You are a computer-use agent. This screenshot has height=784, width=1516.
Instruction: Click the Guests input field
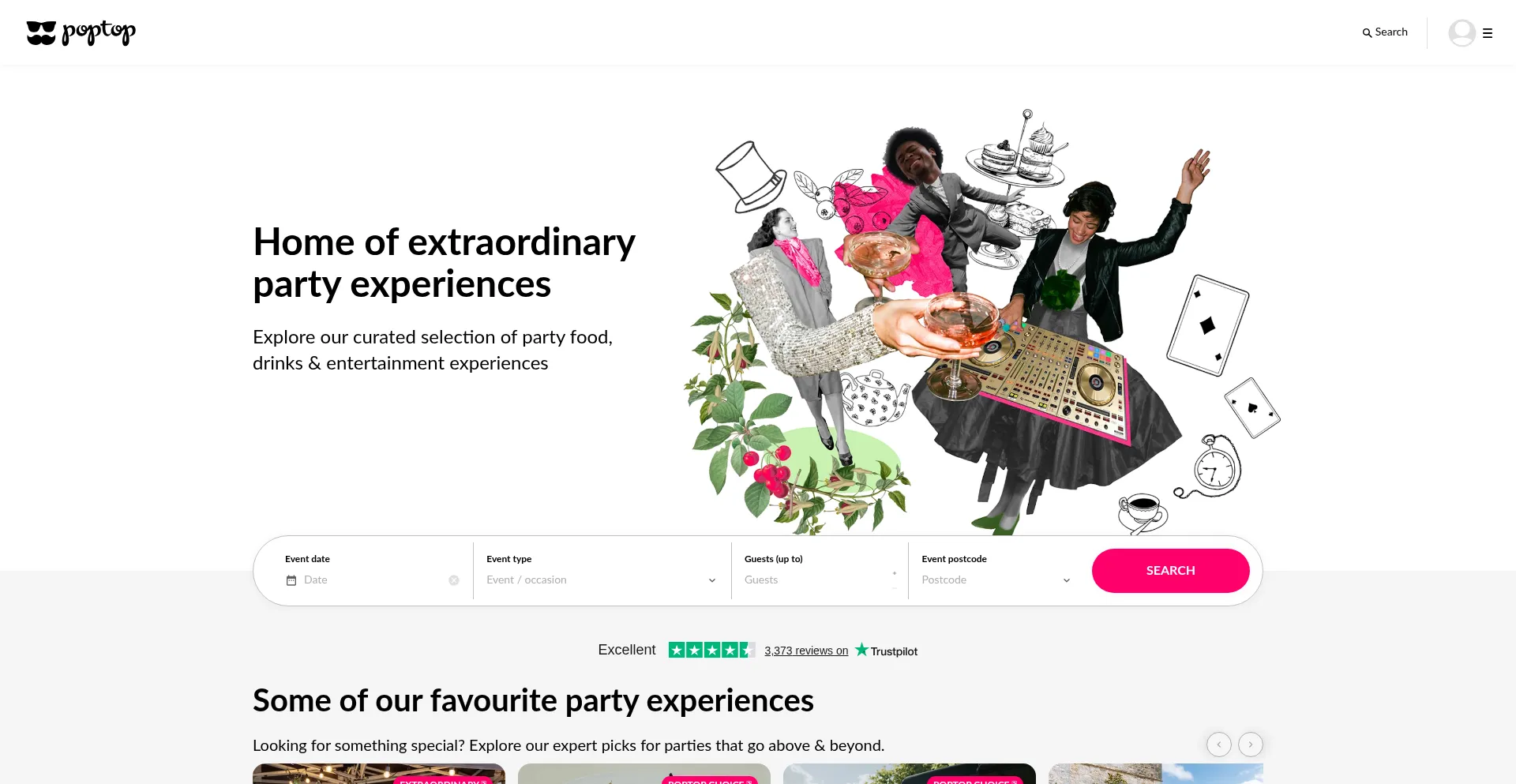pos(816,580)
